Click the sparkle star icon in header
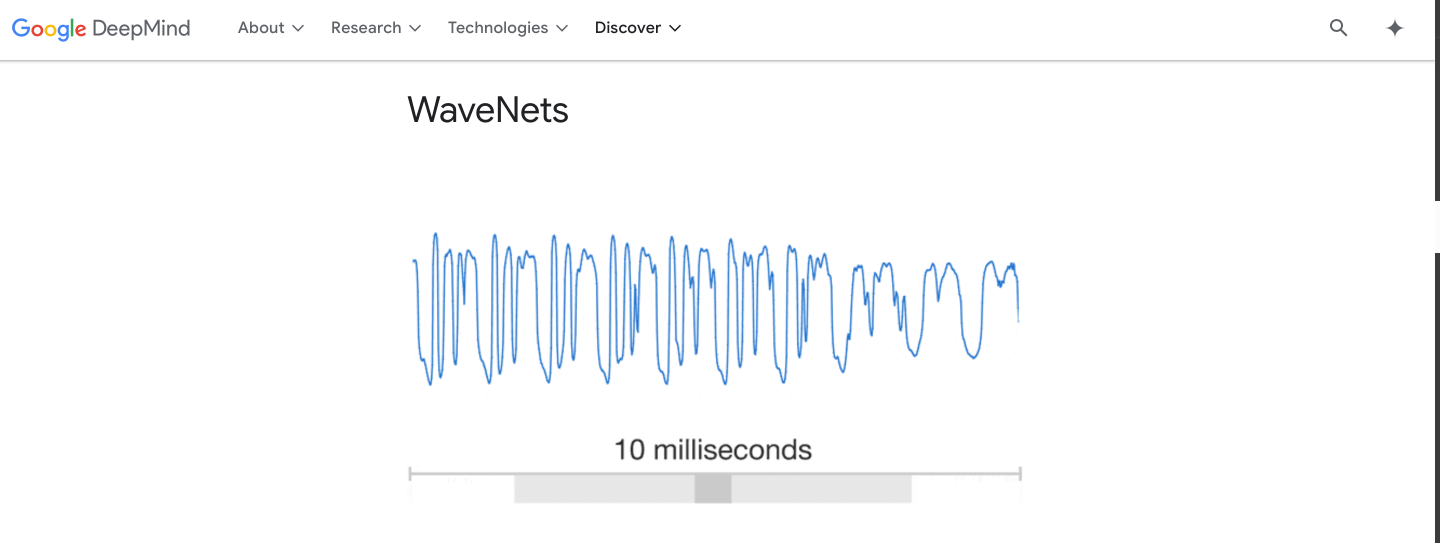 pos(1395,28)
